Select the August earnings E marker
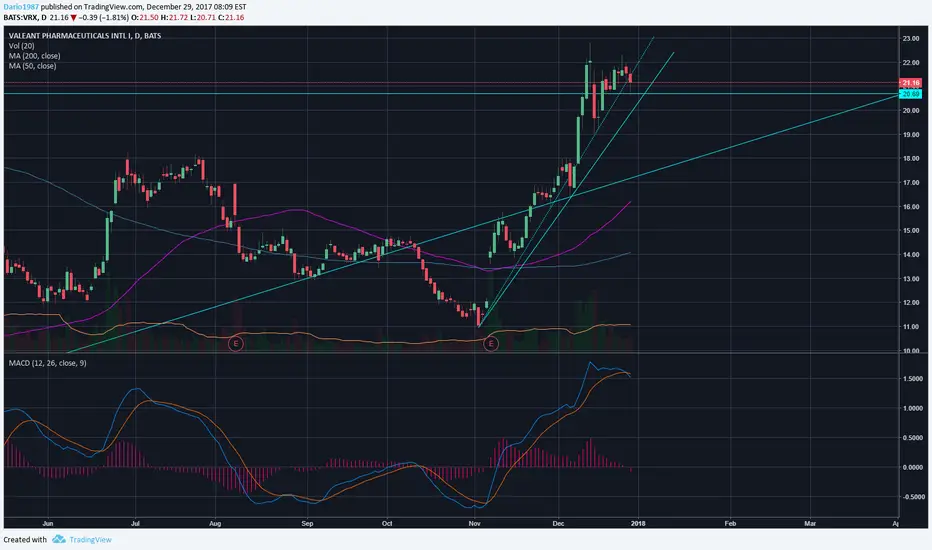This screenshot has height=550, width=932. pos(236,343)
